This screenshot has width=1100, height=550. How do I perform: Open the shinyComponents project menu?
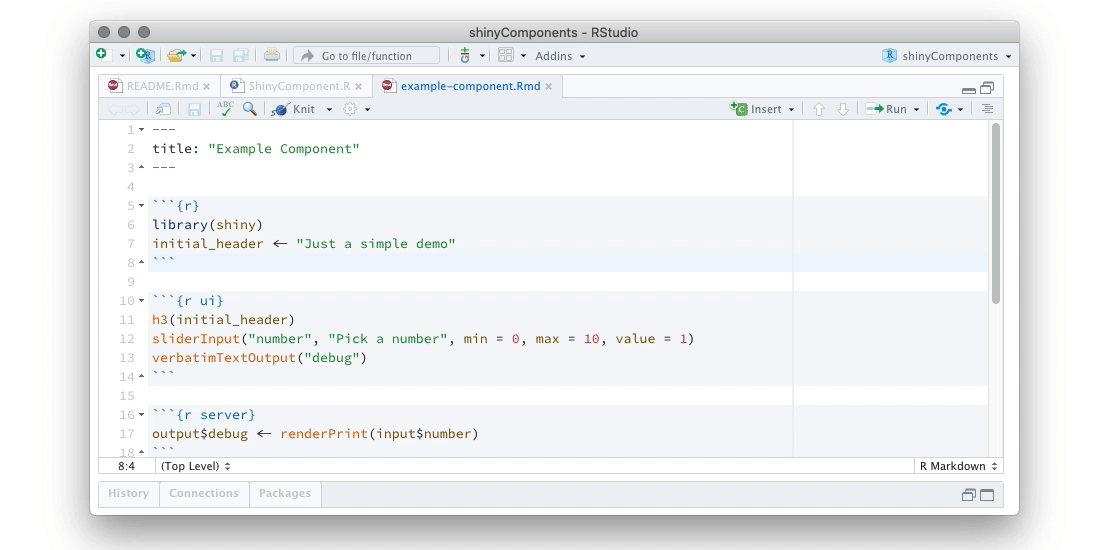946,55
